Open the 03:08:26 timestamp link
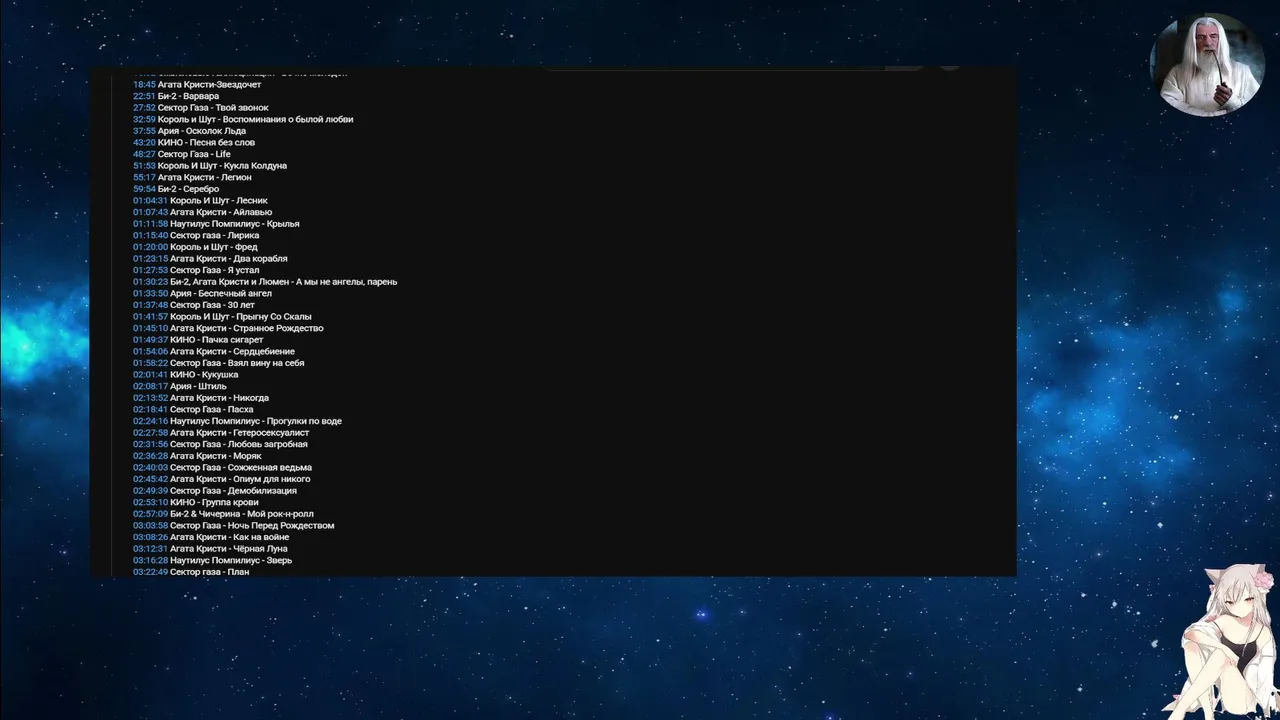This screenshot has height=720, width=1280. pos(150,537)
